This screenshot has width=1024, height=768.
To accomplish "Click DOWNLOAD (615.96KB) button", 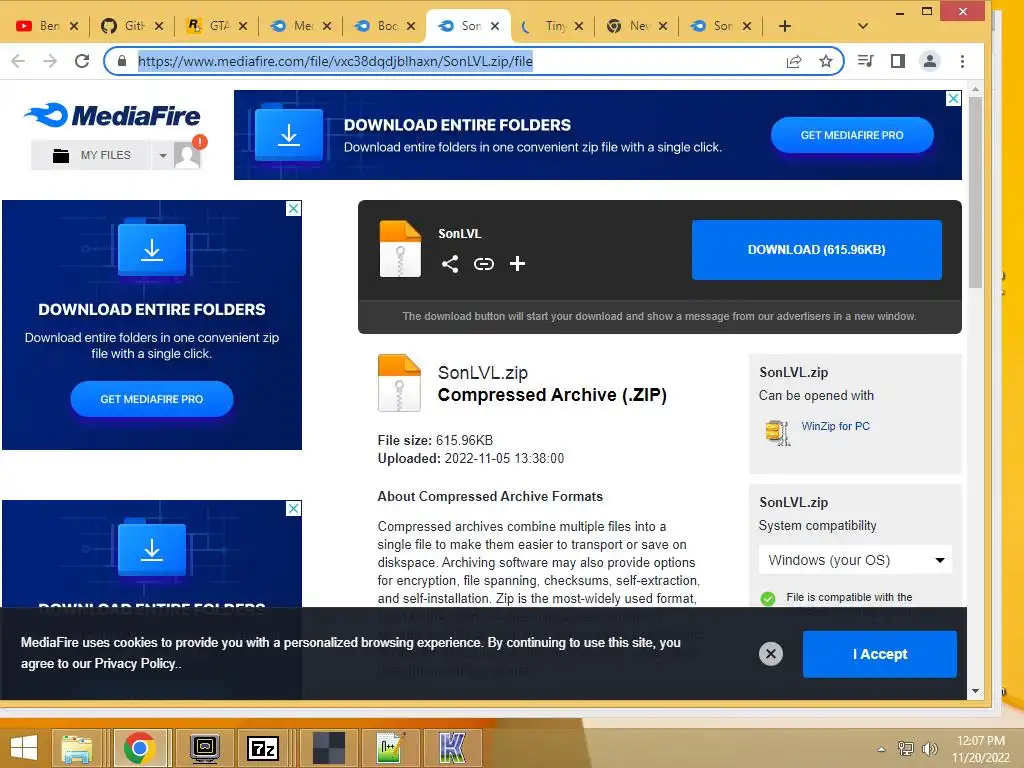I will [816, 249].
